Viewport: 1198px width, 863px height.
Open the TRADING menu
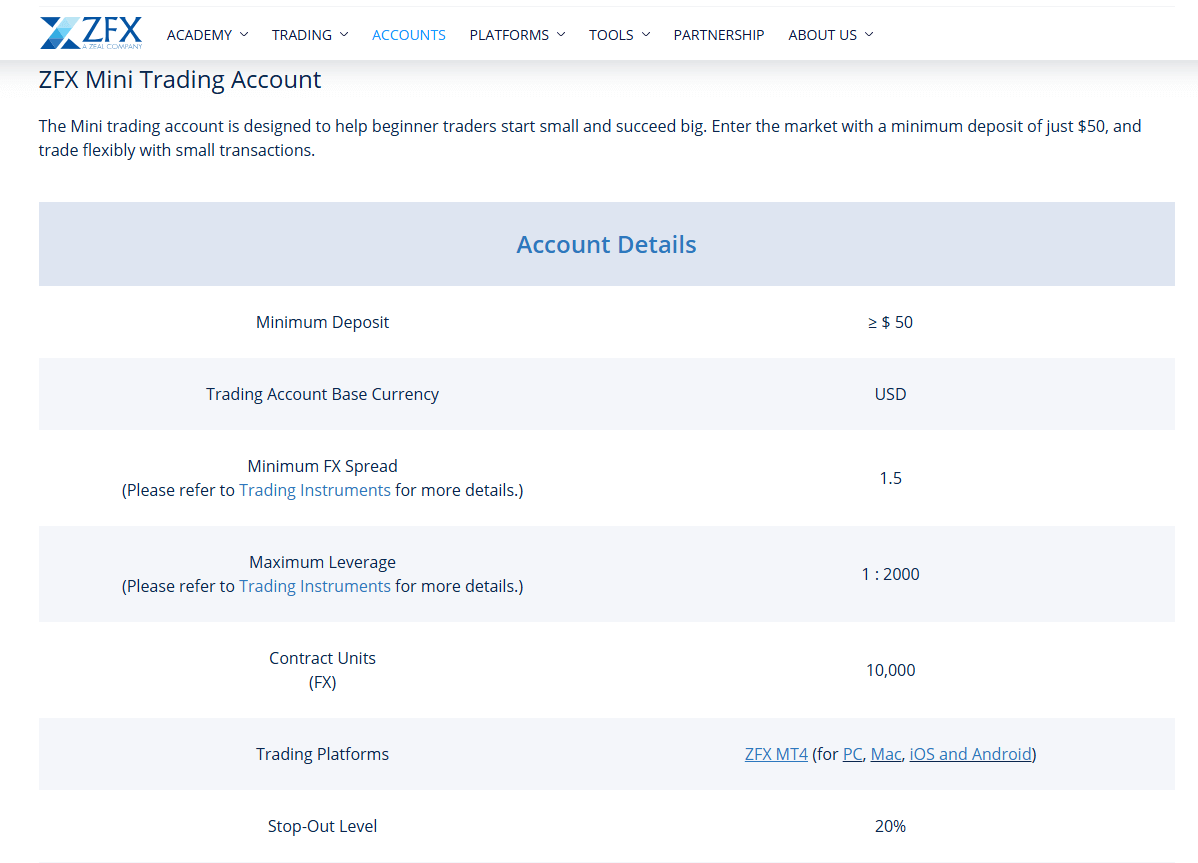(x=302, y=35)
